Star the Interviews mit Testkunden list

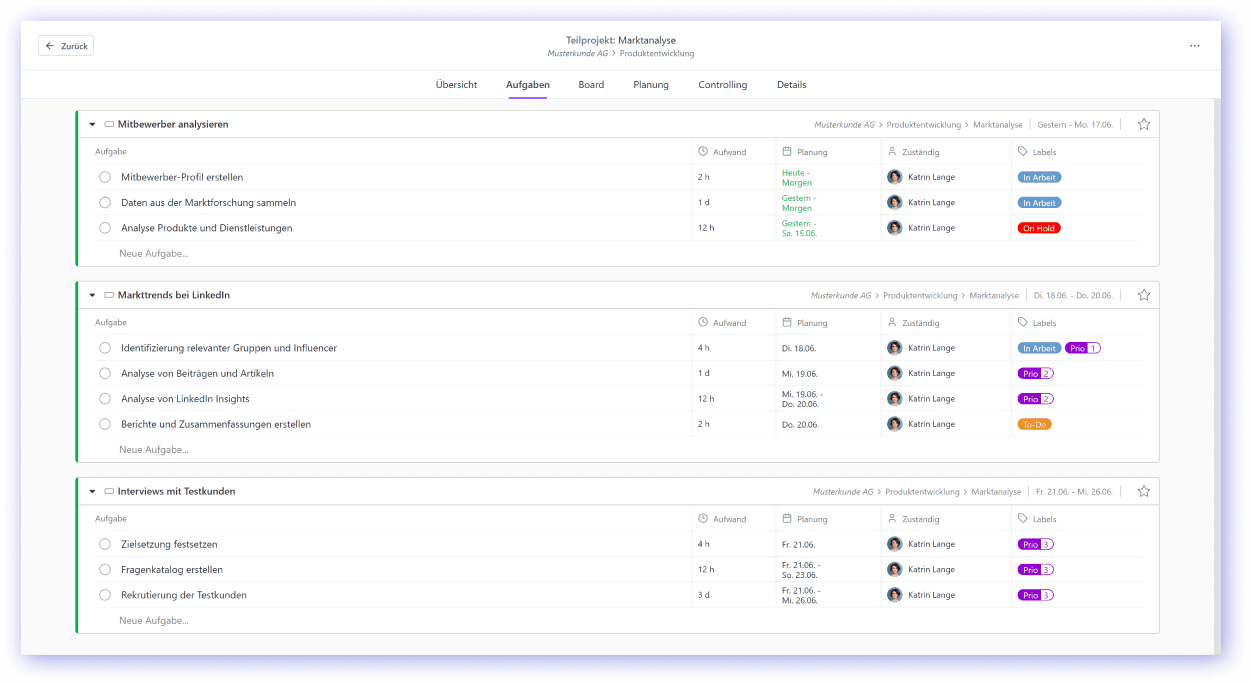tap(1144, 492)
